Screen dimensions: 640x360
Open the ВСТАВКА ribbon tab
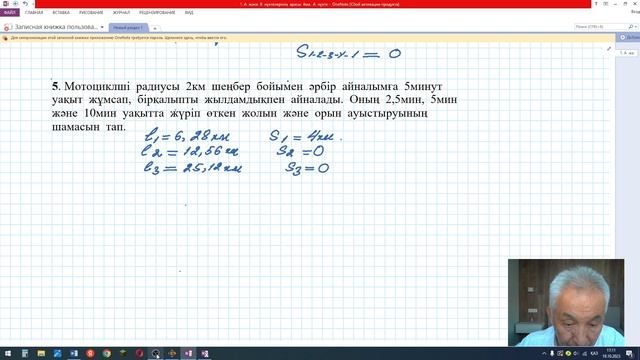pyautogui.click(x=61, y=13)
